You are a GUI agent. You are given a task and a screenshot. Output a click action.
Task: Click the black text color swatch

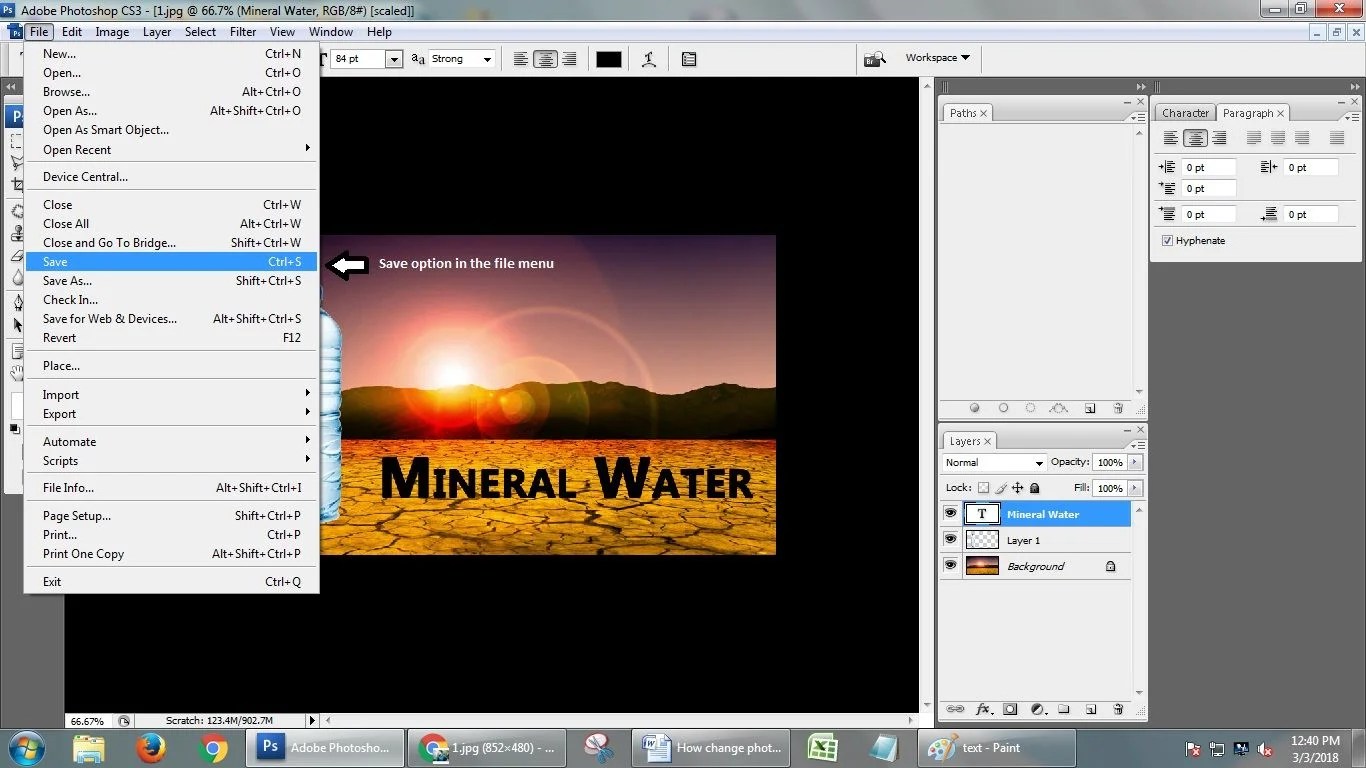pyautogui.click(x=608, y=59)
